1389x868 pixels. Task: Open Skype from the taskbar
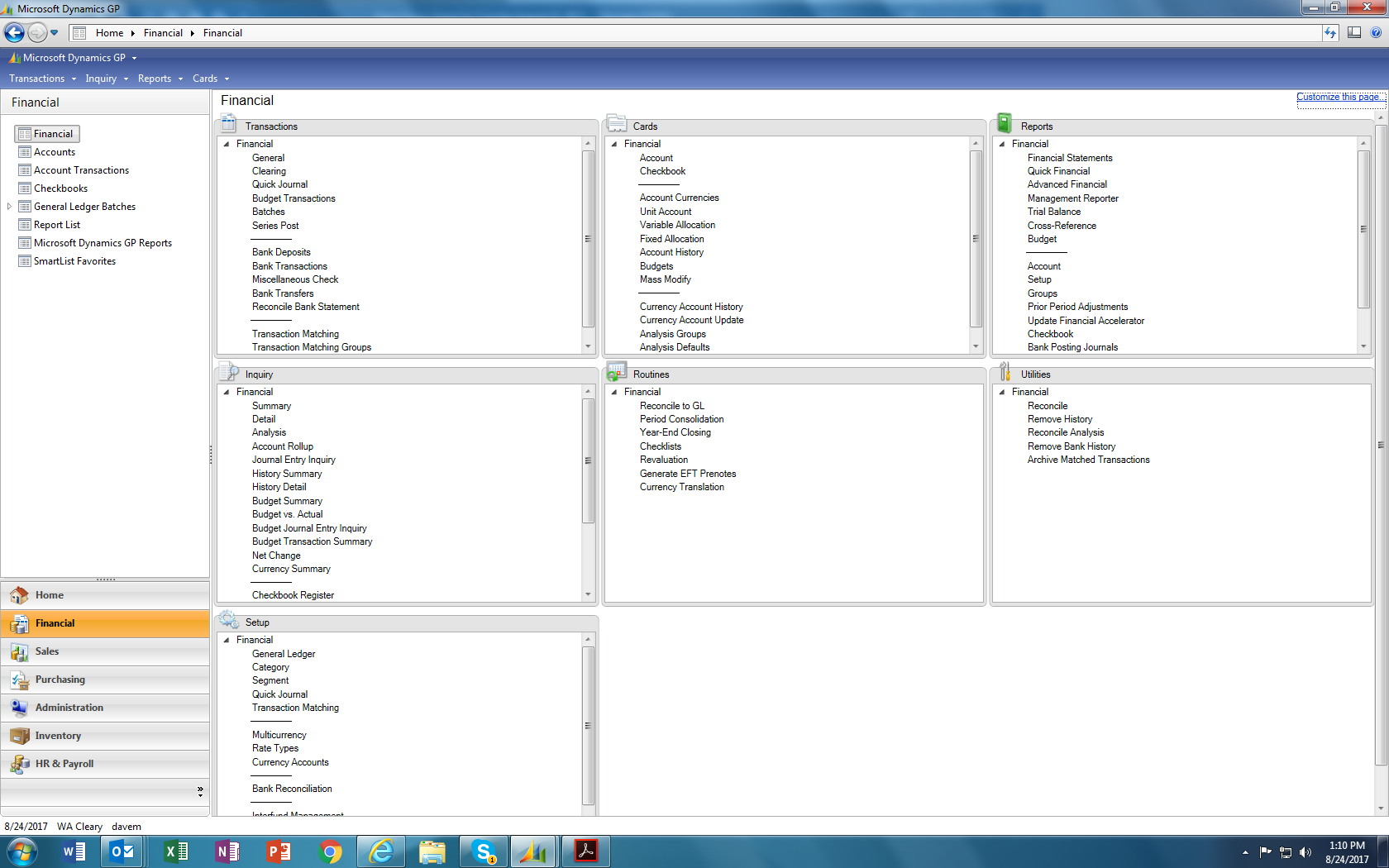coord(483,851)
